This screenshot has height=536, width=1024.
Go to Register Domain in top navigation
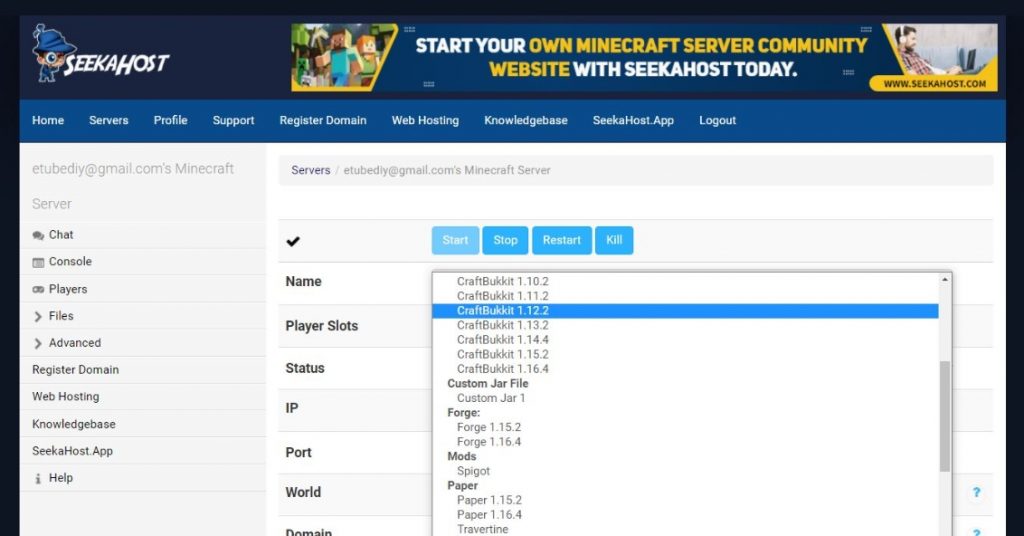(x=323, y=120)
